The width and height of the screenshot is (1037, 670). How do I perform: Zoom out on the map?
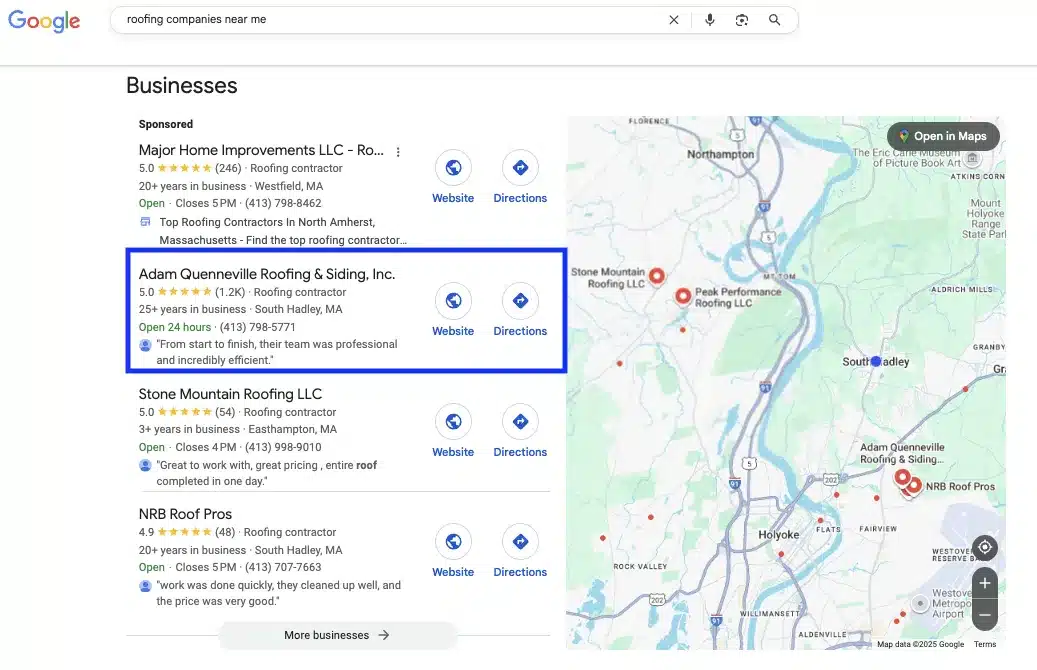tap(985, 614)
